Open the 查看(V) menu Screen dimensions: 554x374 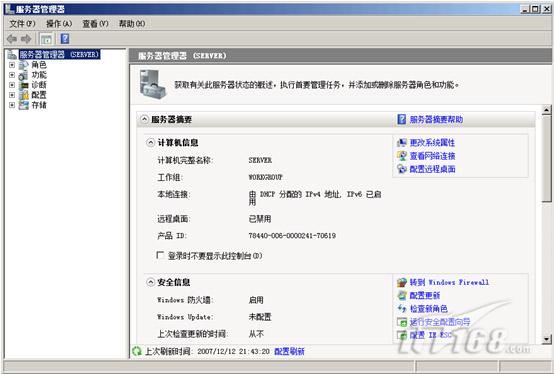pyautogui.click(x=95, y=24)
